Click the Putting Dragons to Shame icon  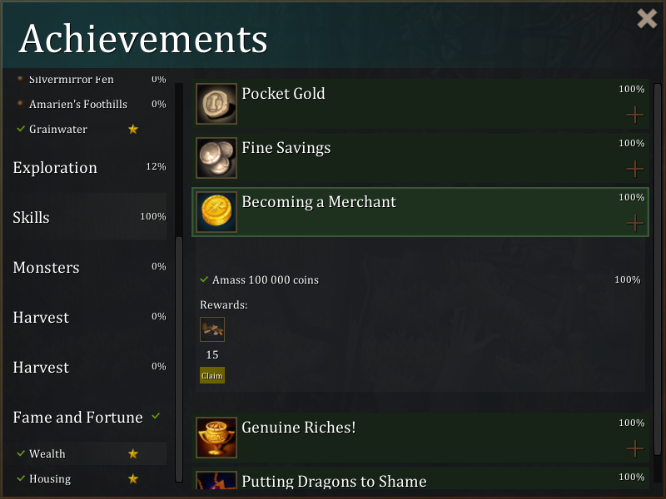pos(216,485)
